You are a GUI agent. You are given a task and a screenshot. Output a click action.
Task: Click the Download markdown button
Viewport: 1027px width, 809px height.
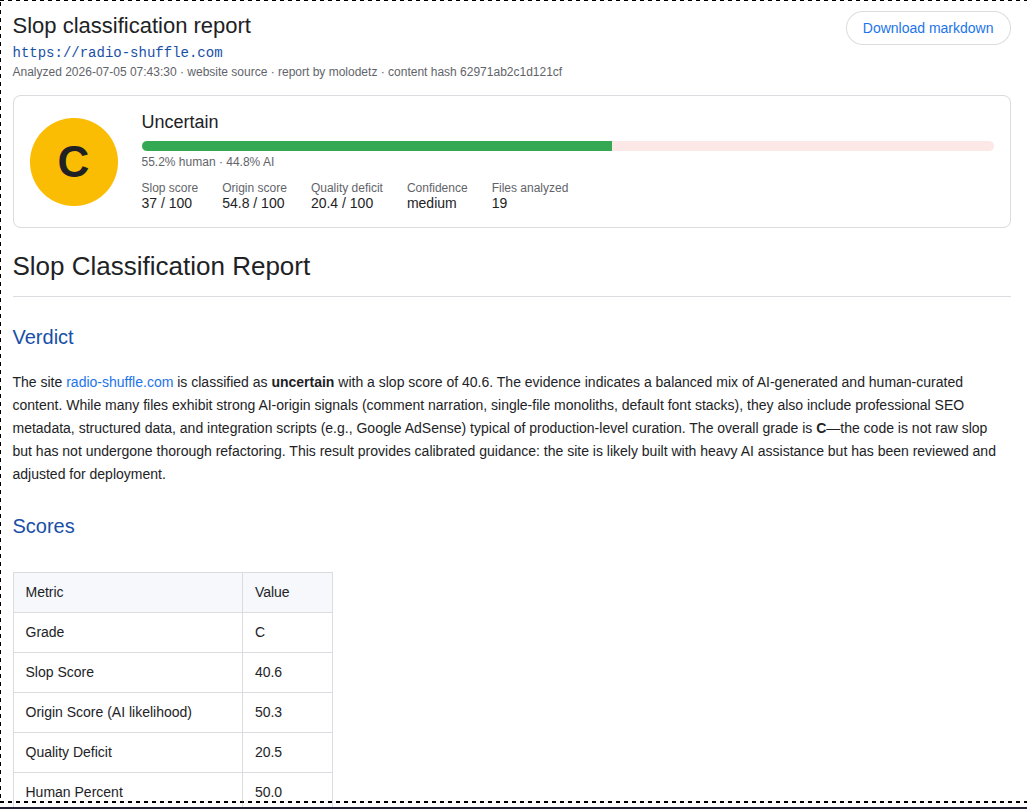pyautogui.click(x=927, y=28)
